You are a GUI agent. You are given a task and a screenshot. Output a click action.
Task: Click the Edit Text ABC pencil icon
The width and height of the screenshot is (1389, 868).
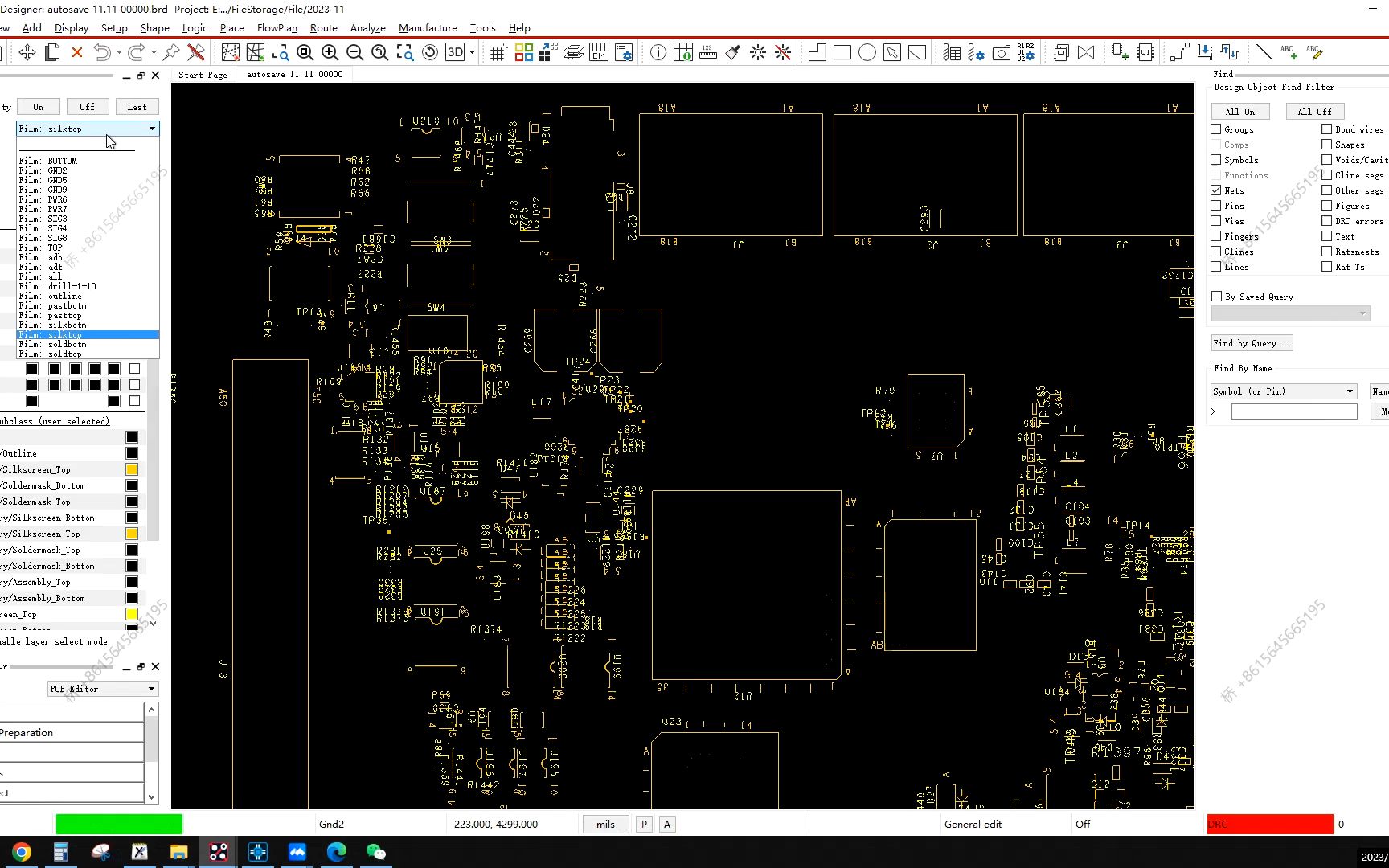(x=1314, y=53)
